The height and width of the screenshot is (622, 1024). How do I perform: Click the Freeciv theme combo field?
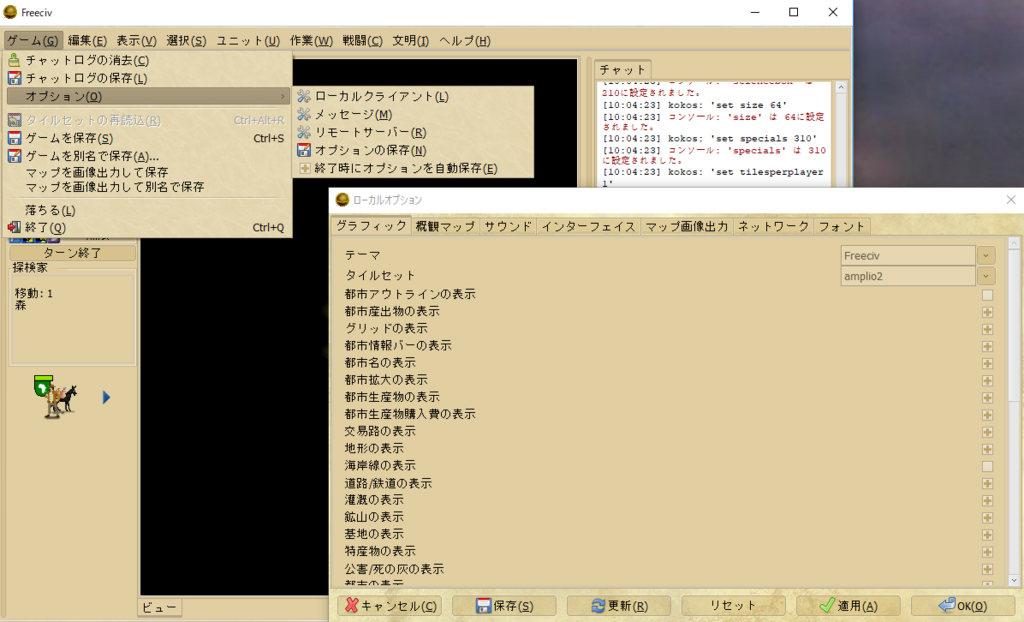click(x=908, y=255)
